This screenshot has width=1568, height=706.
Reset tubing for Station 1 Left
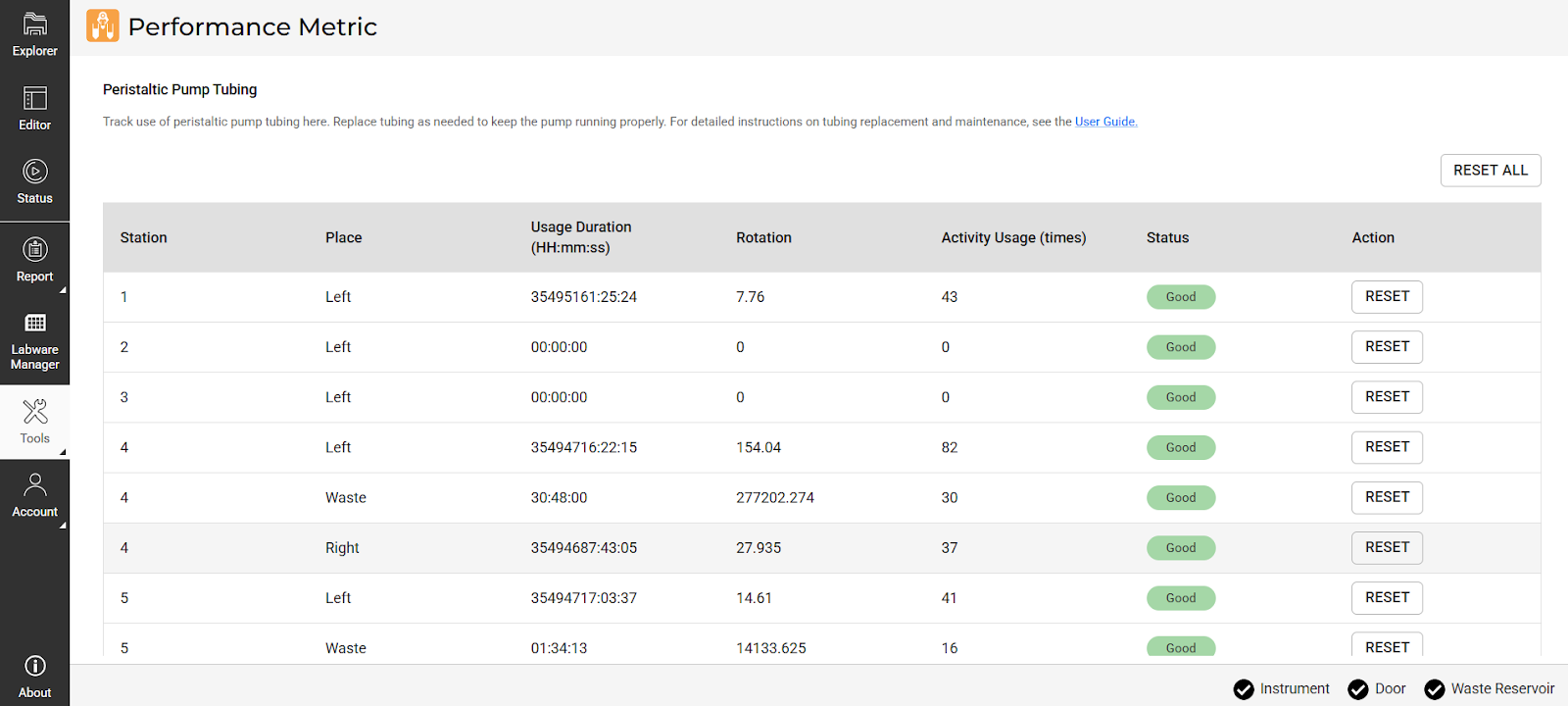(1387, 297)
